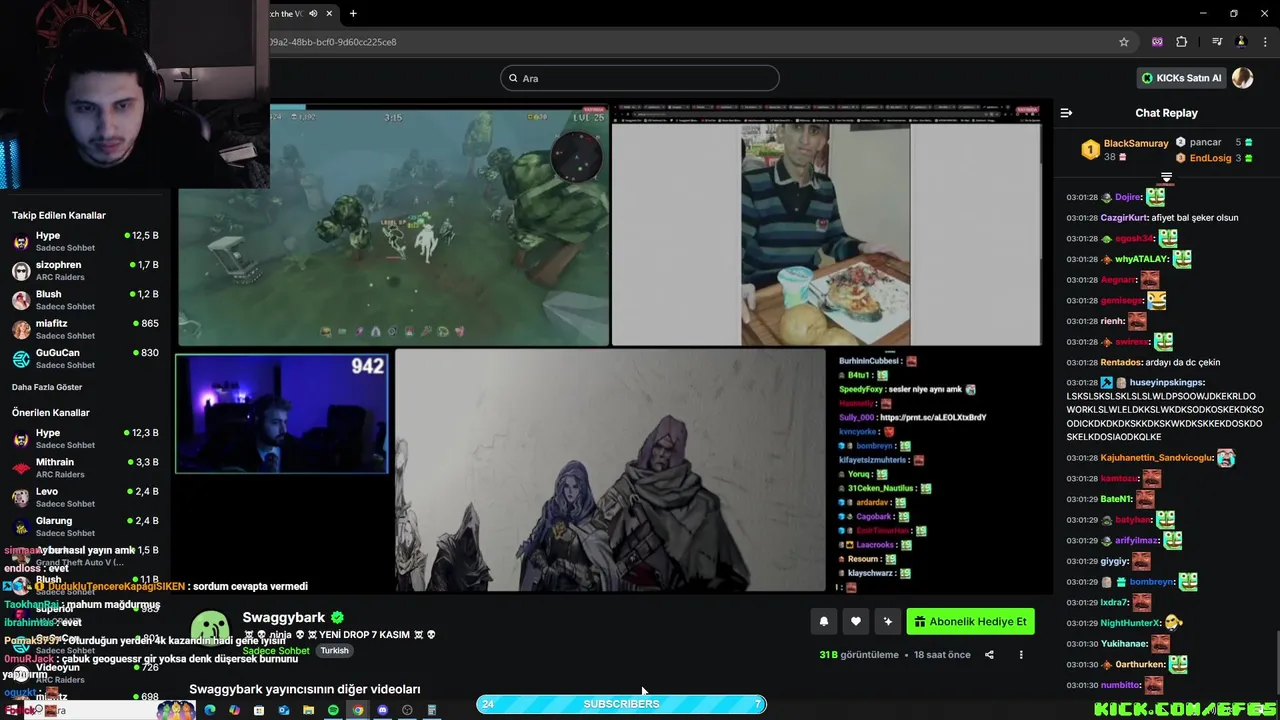Viewport: 1280px width, 720px height.
Task: Toggle the heart follow button
Action: (x=856, y=622)
